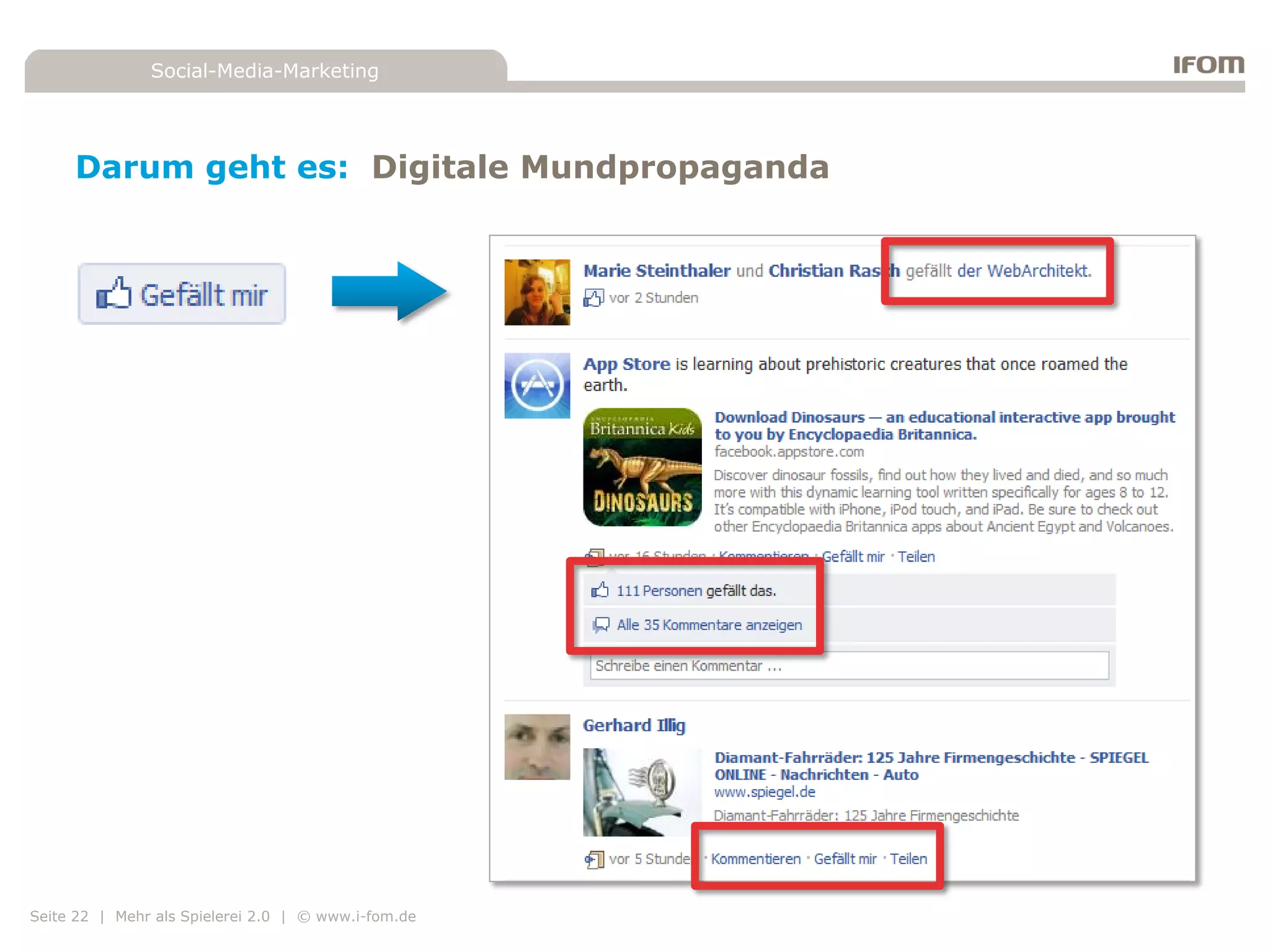Click the Digitale Mundpropaganda title text
Image resolution: width=1270 pixels, height=952 pixels.
[x=600, y=167]
